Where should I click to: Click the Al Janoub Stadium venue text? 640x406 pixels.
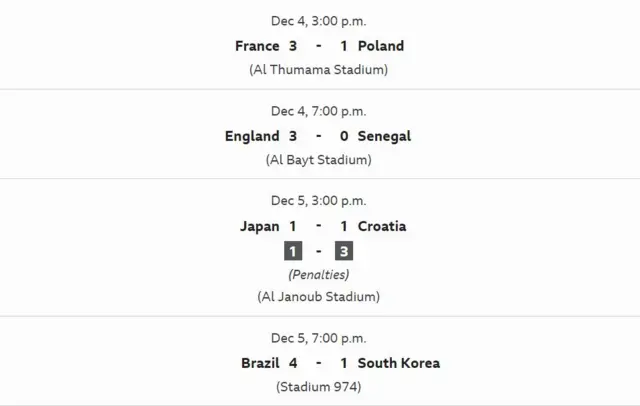tap(318, 296)
